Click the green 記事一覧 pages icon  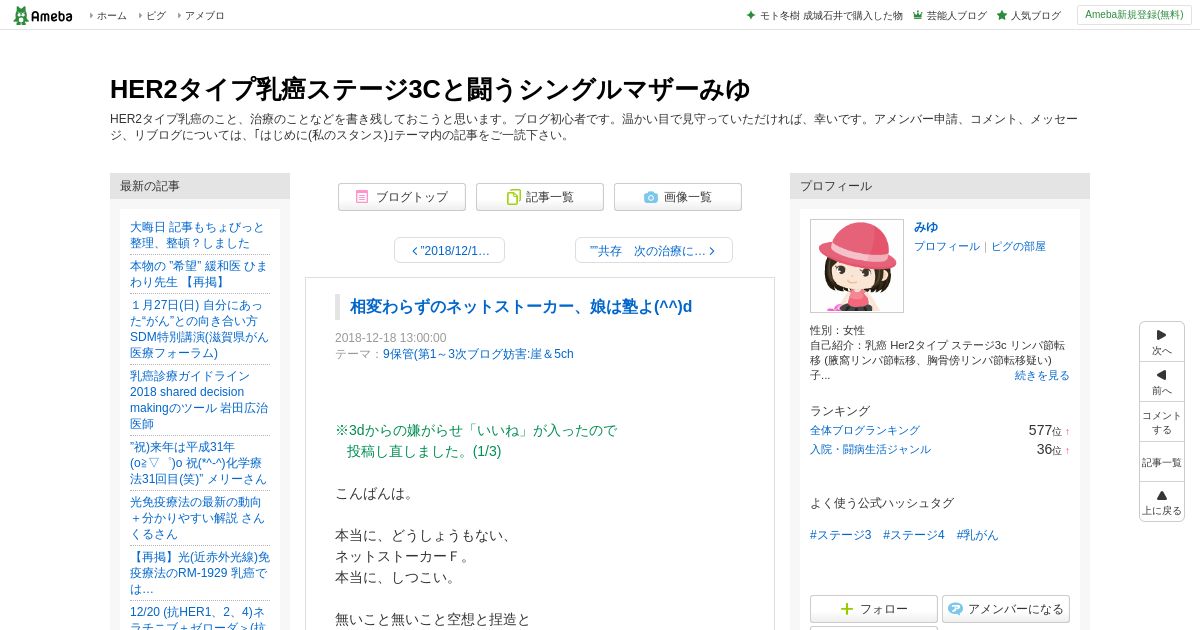[513, 197]
